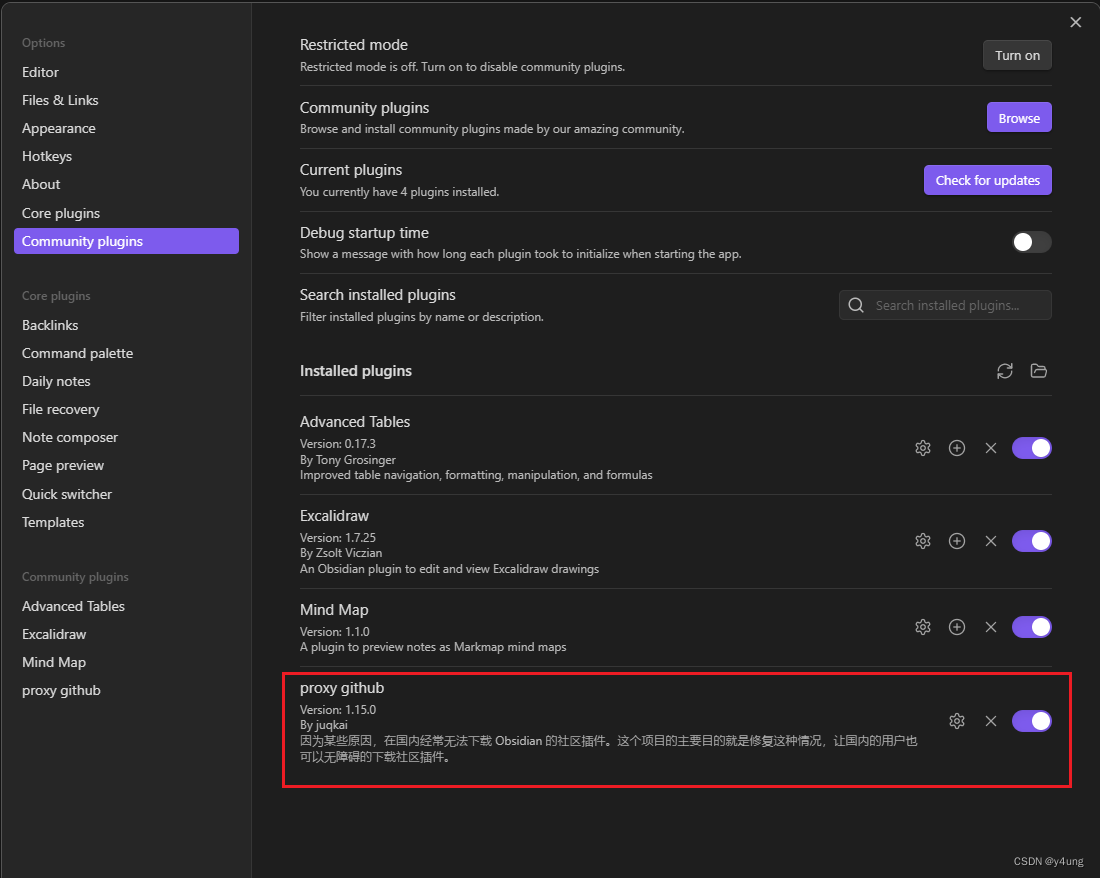1100x878 pixels.
Task: Open proxy github in sidebar list
Action: [x=126, y=691]
